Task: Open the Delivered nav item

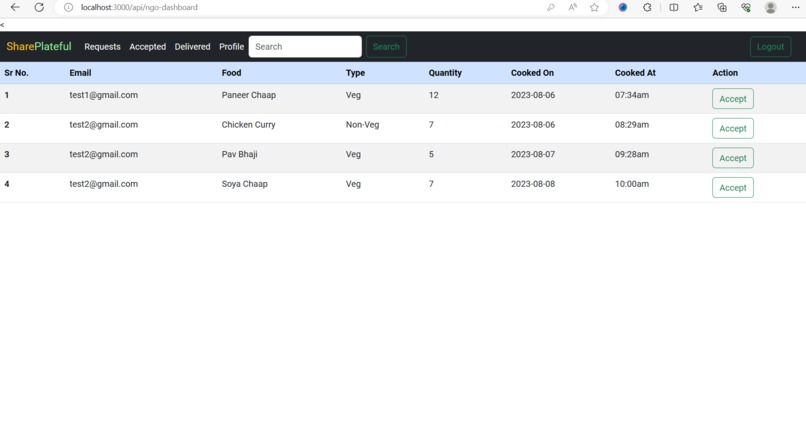Action: click(192, 46)
